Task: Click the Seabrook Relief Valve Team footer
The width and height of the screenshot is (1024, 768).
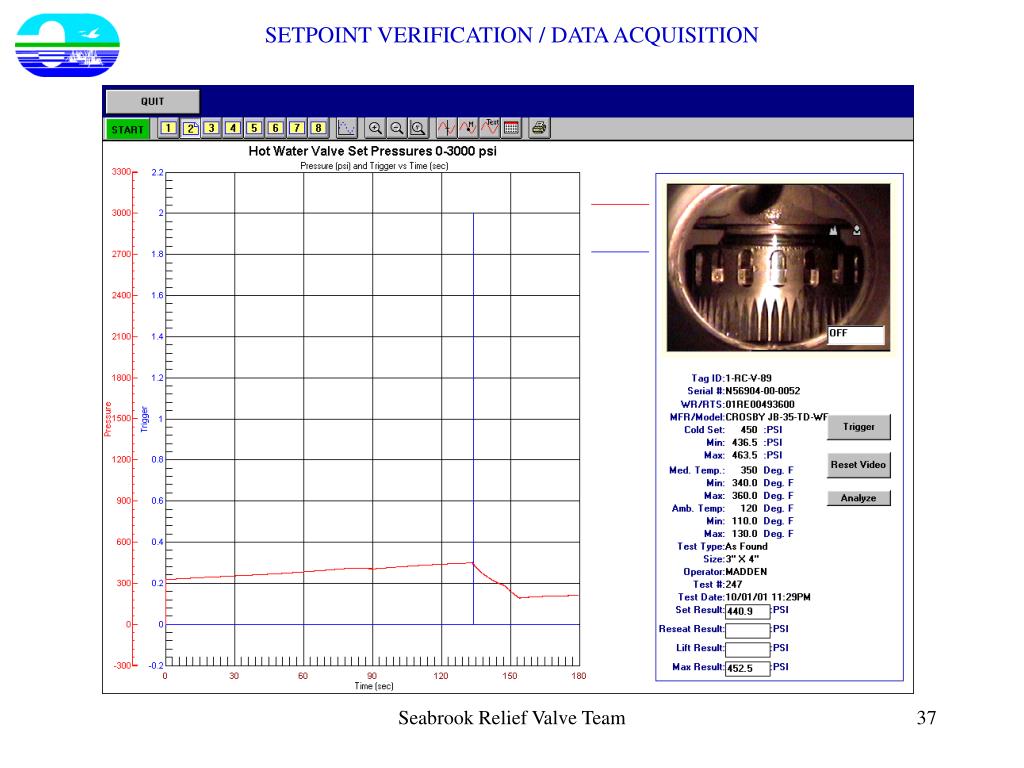Action: pyautogui.click(x=511, y=718)
